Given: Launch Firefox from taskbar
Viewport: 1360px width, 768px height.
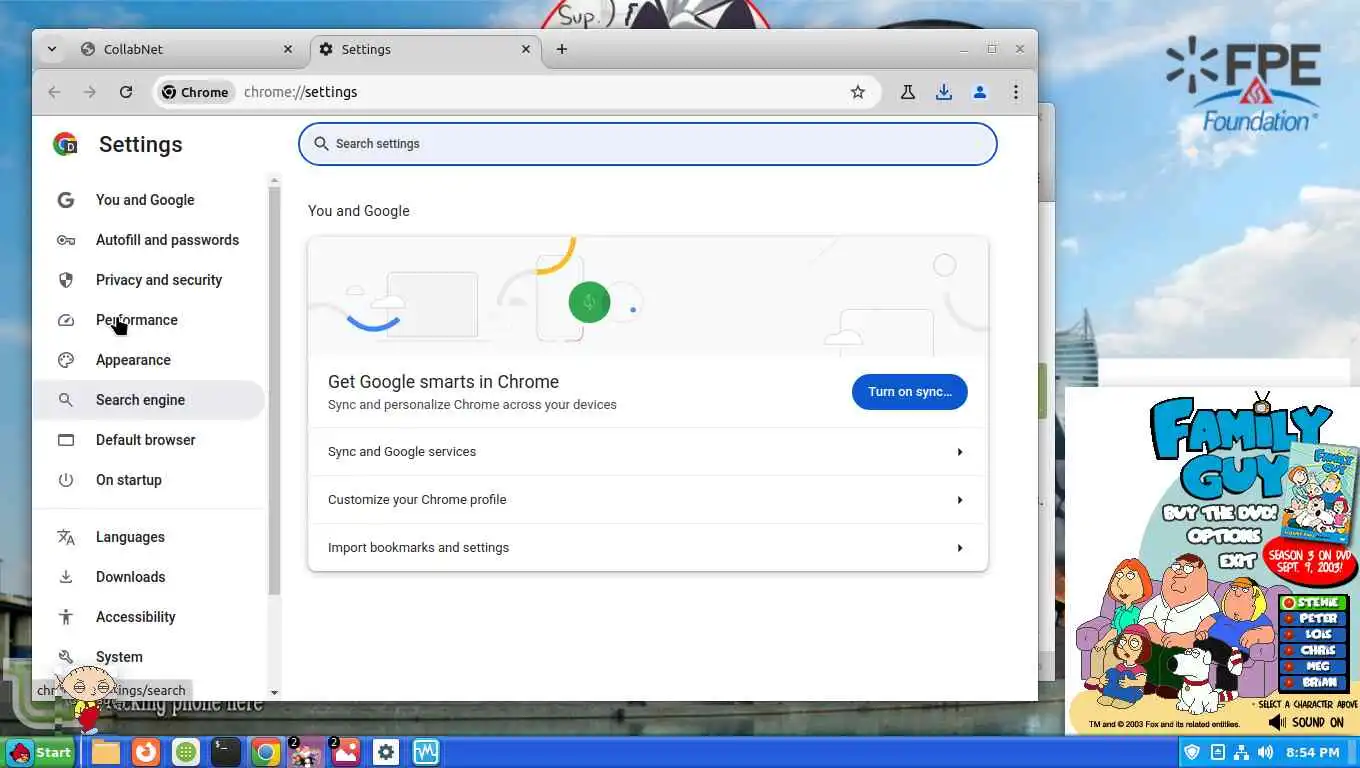Looking at the screenshot, I should click(146, 752).
